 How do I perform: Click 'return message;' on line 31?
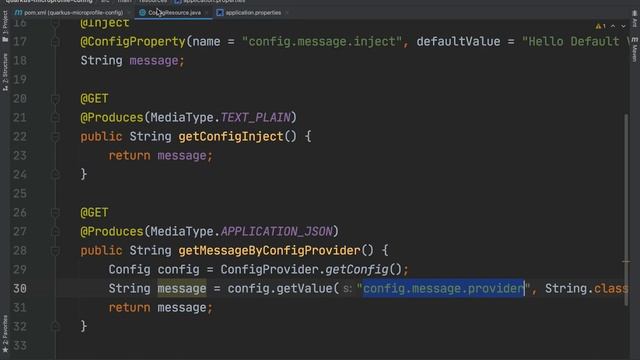tap(160, 307)
